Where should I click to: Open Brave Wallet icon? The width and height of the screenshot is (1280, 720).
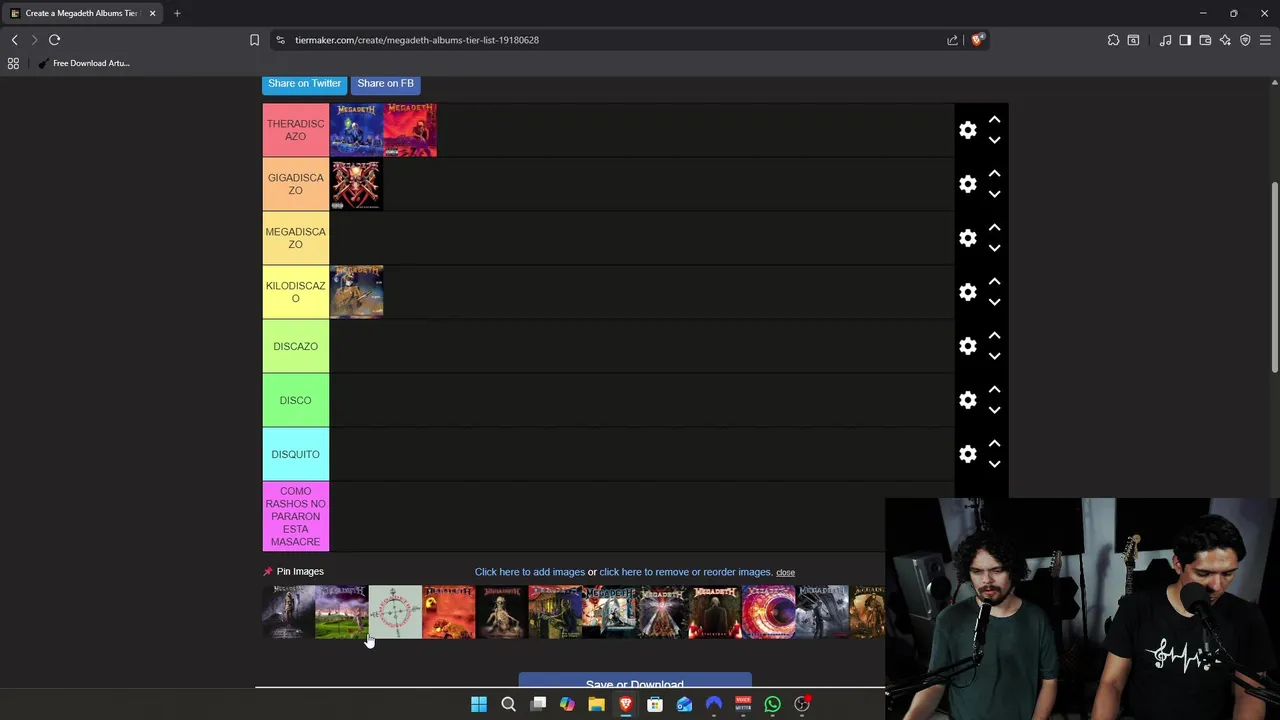[x=1205, y=40]
